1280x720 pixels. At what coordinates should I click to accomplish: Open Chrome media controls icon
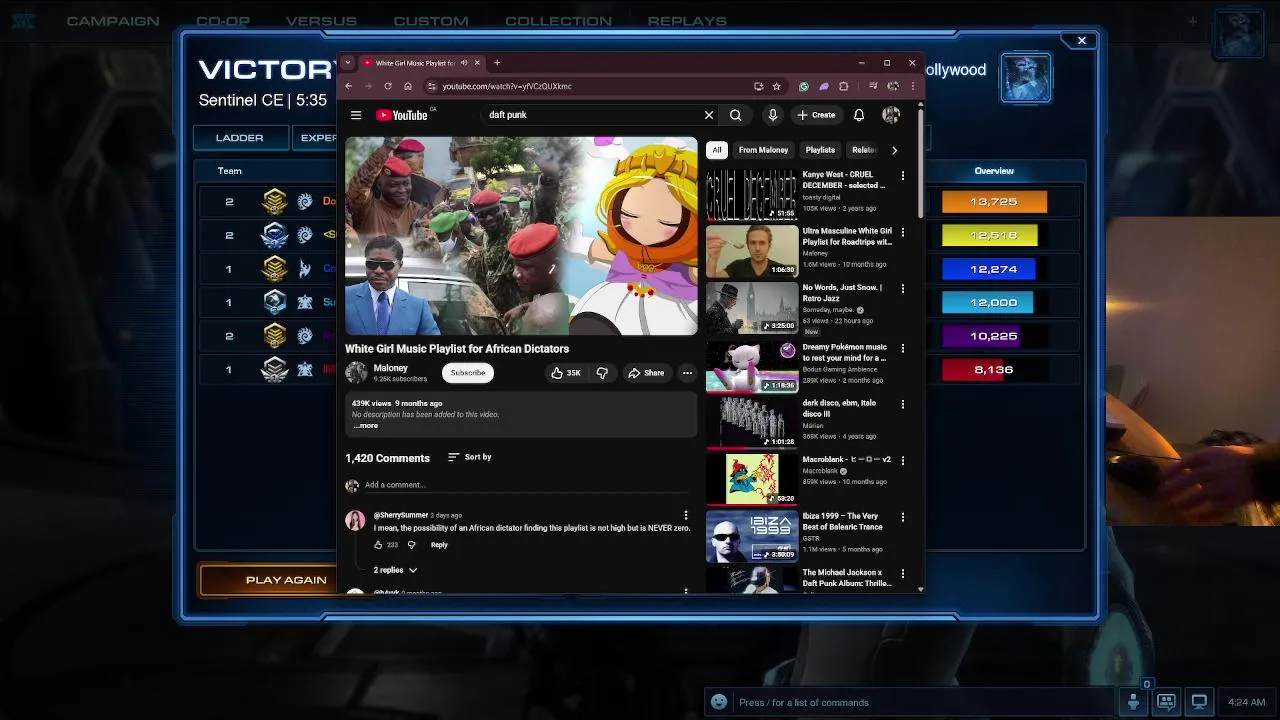coord(873,86)
